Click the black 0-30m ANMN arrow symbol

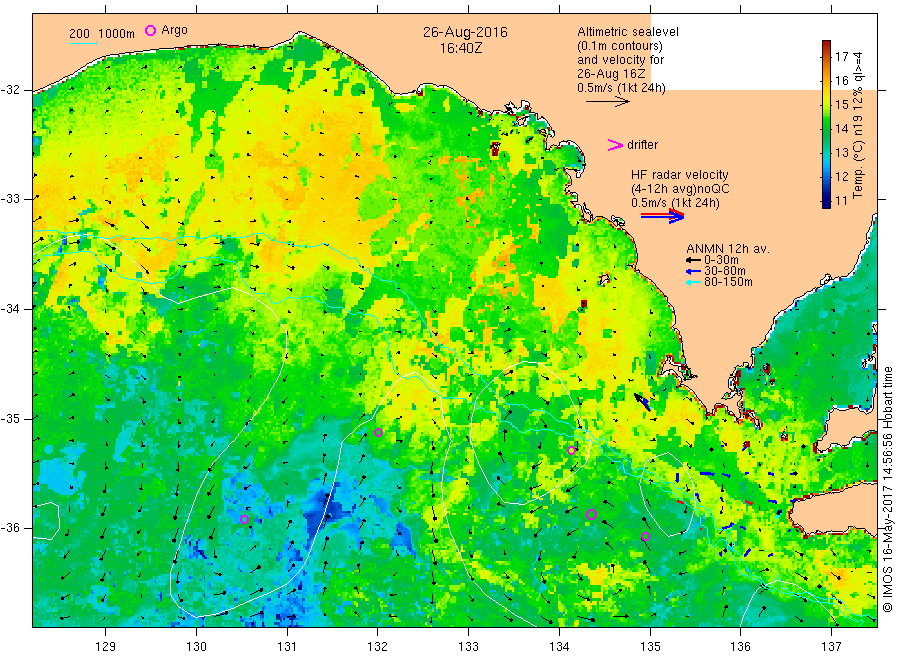coord(694,260)
